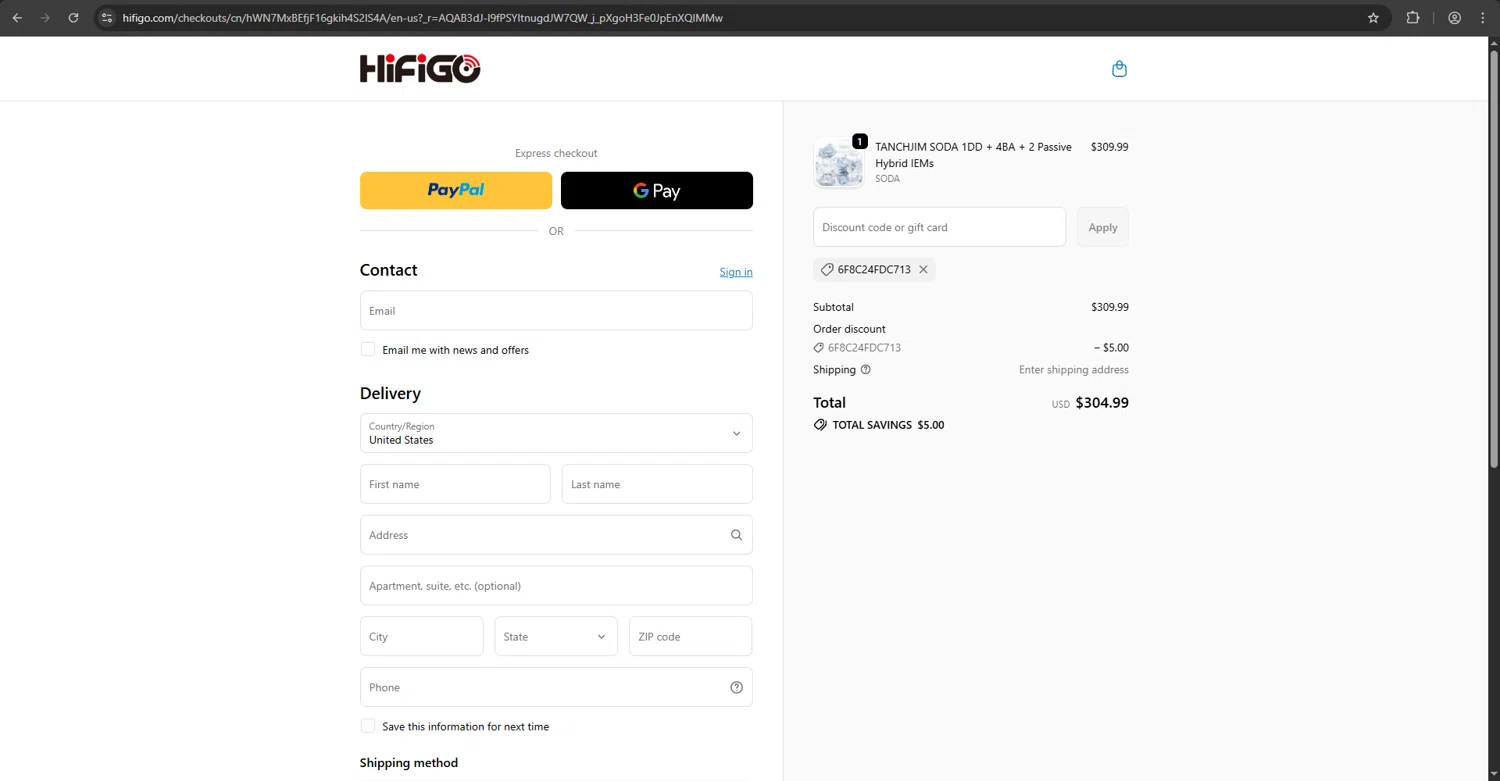The height and width of the screenshot is (781, 1500).
Task: Open the shopping cart bag icon
Action: click(x=1119, y=69)
